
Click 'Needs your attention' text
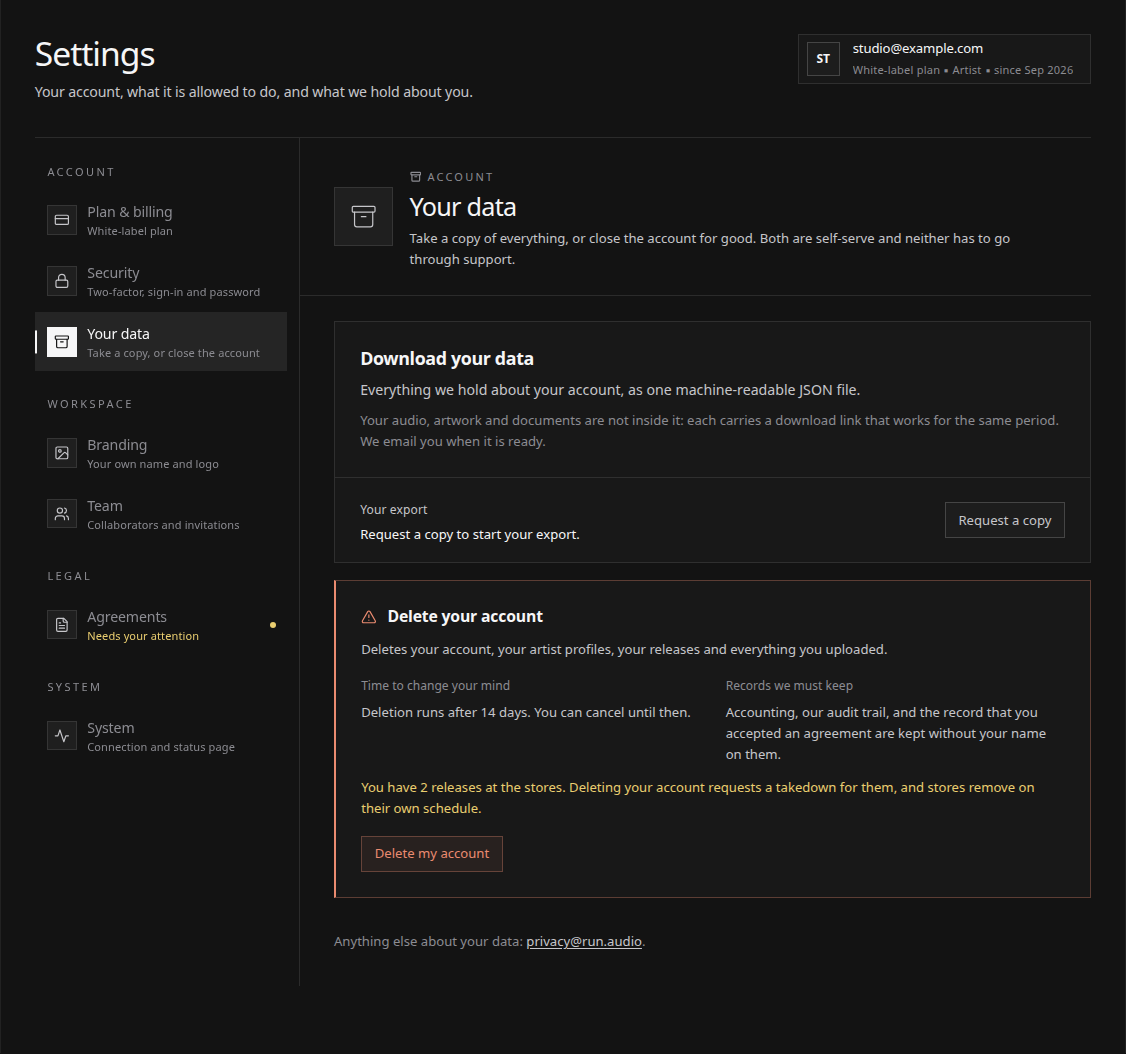coord(143,636)
